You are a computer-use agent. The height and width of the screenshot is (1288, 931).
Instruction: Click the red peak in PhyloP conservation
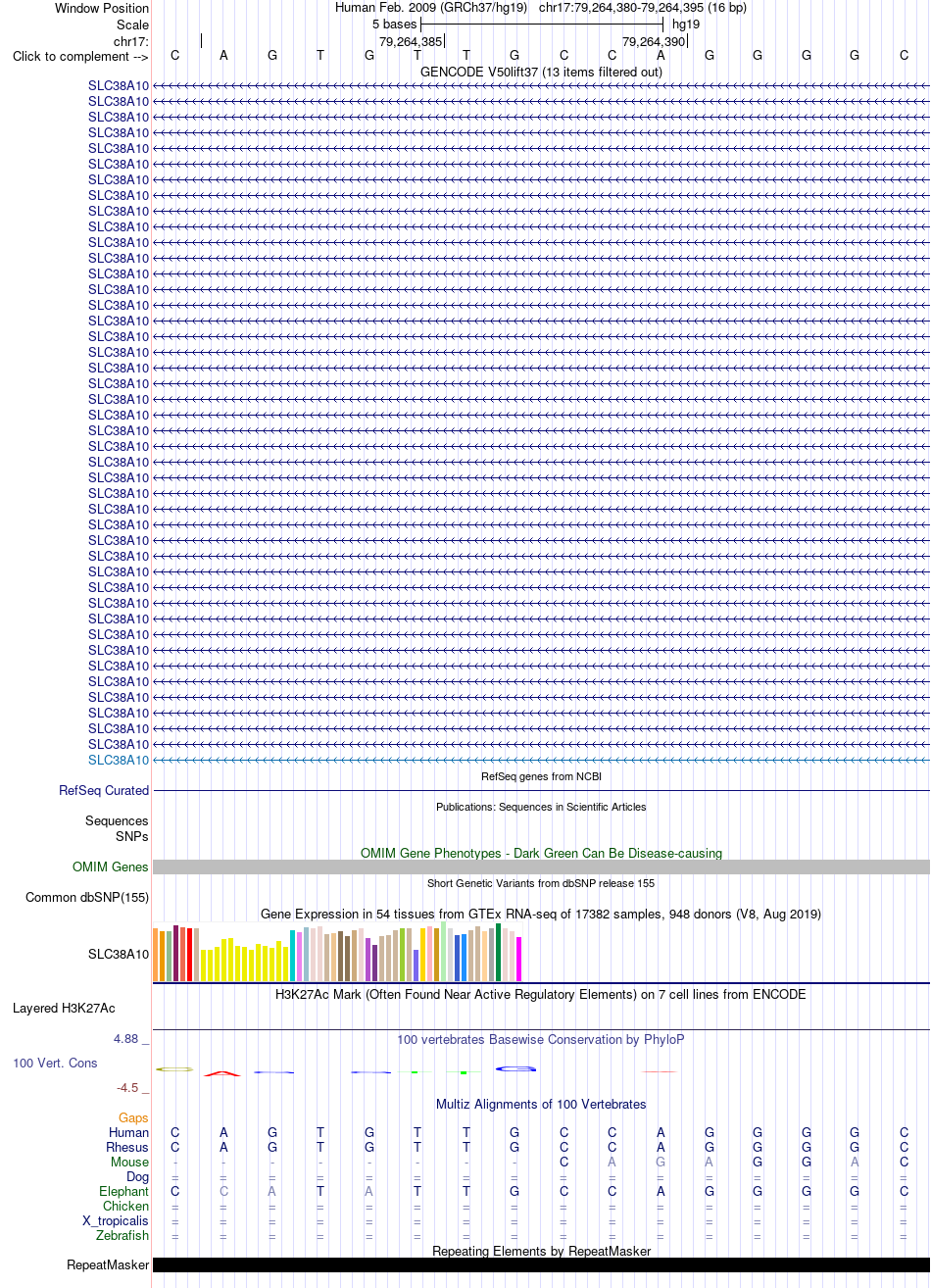click(222, 1073)
